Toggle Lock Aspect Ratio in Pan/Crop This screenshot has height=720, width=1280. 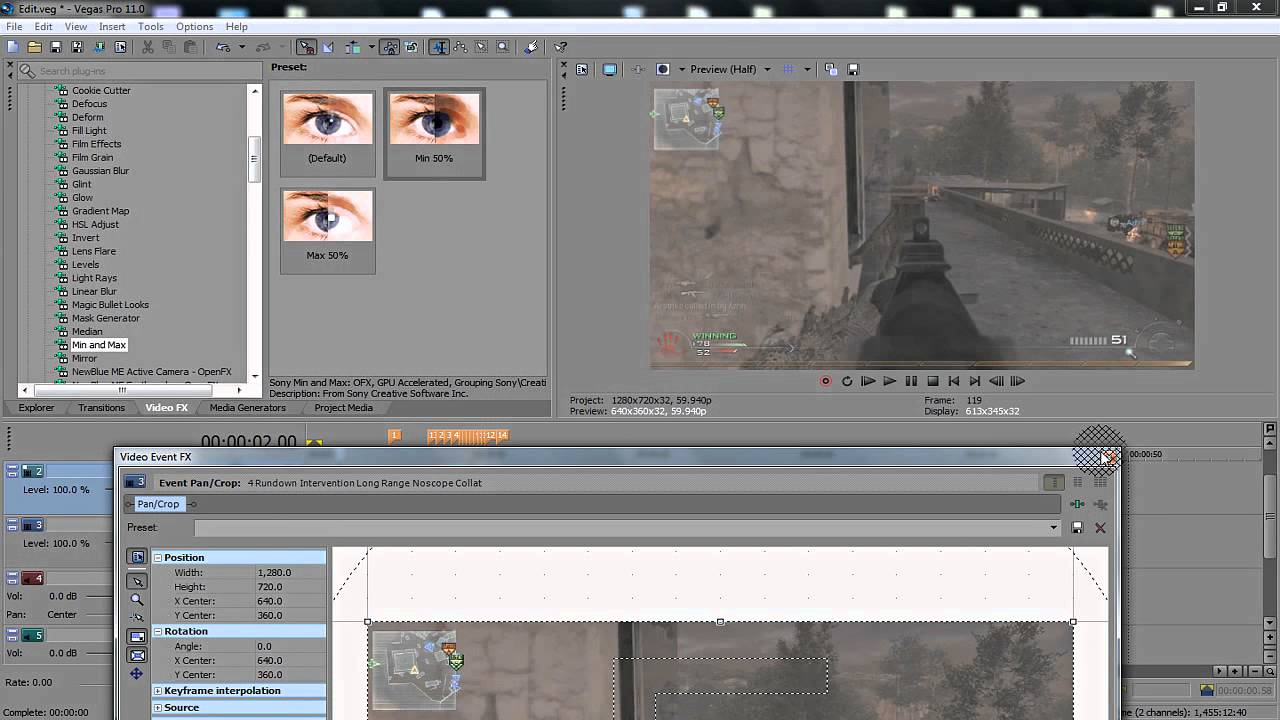[x=137, y=636]
